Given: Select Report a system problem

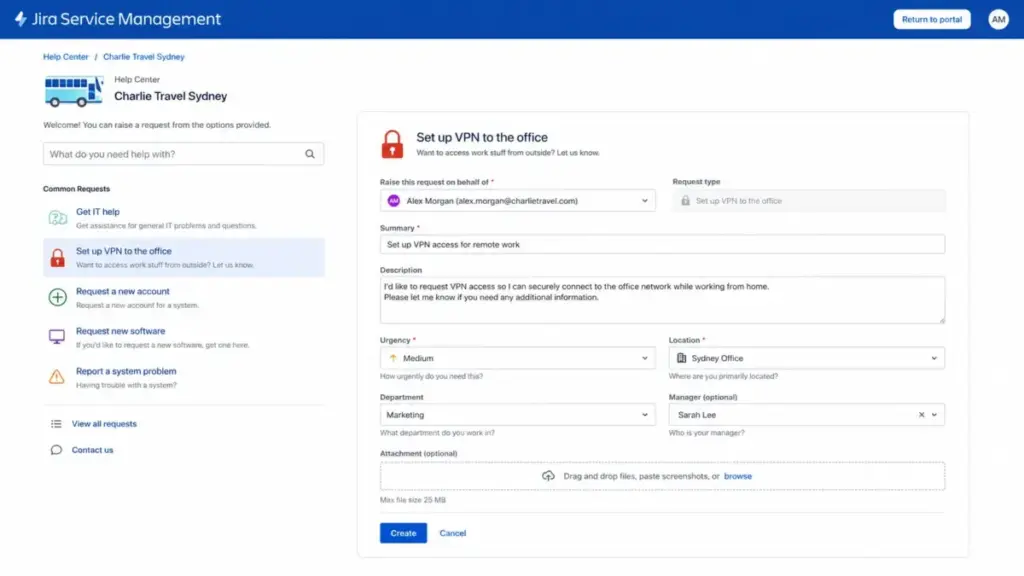Looking at the screenshot, I should click(184, 377).
